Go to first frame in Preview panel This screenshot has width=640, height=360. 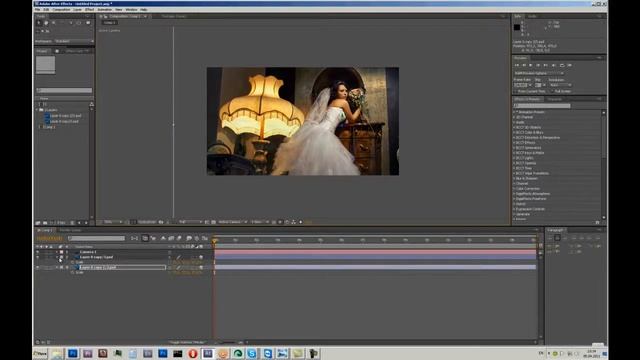coord(517,65)
